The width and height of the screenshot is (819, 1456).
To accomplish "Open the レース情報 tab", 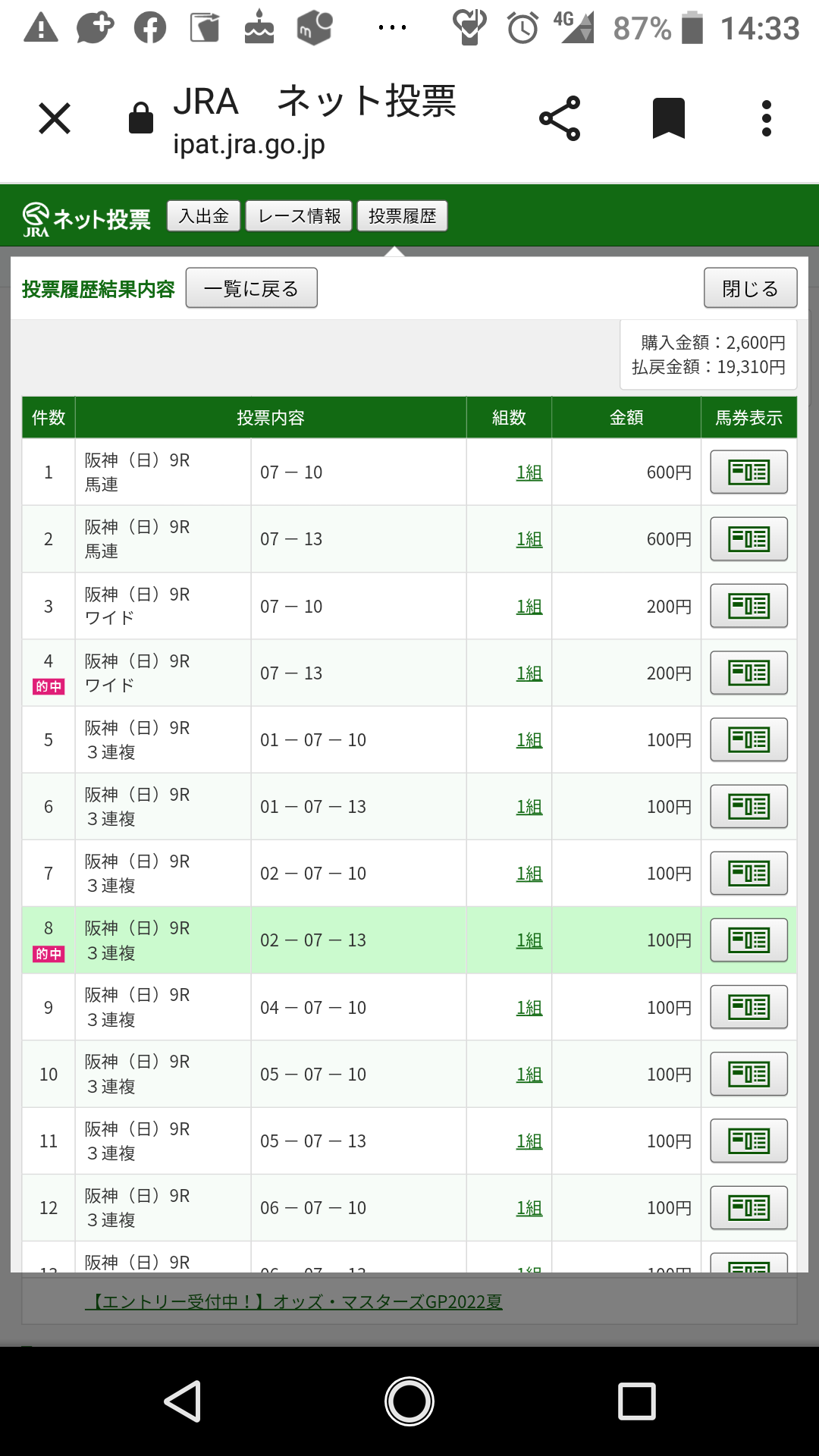I will [x=299, y=216].
